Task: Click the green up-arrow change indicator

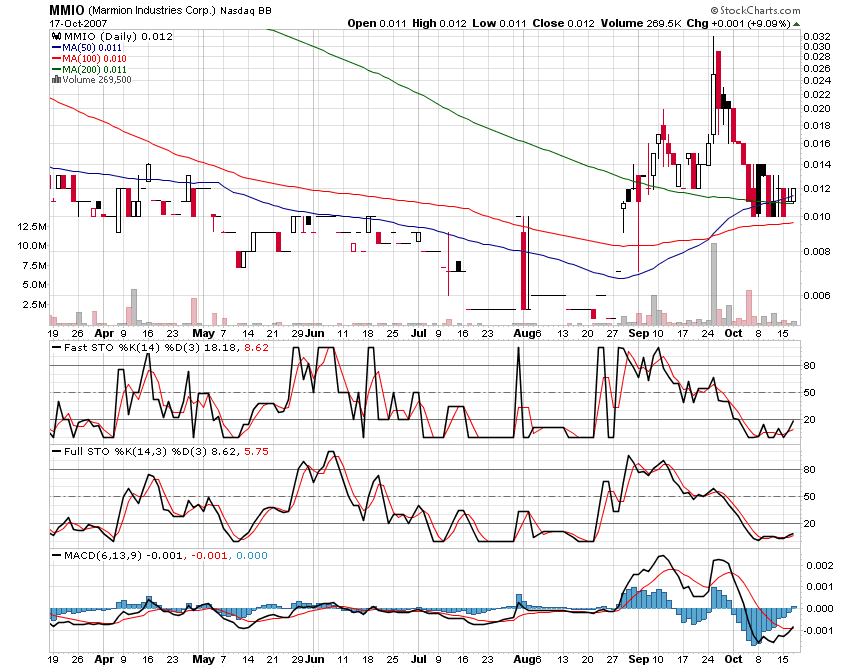Action: (x=796, y=24)
